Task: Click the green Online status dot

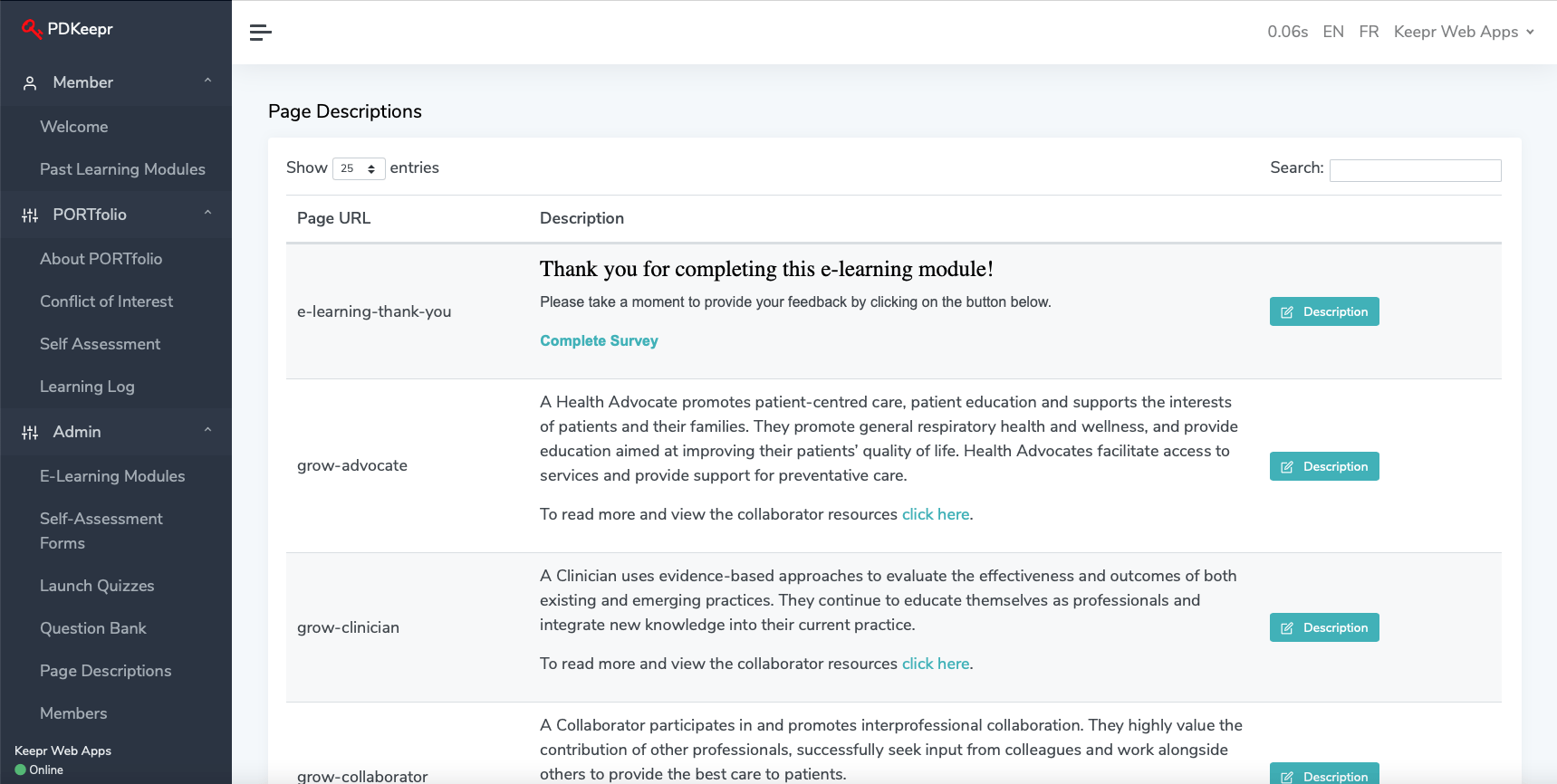Action: pos(21,770)
